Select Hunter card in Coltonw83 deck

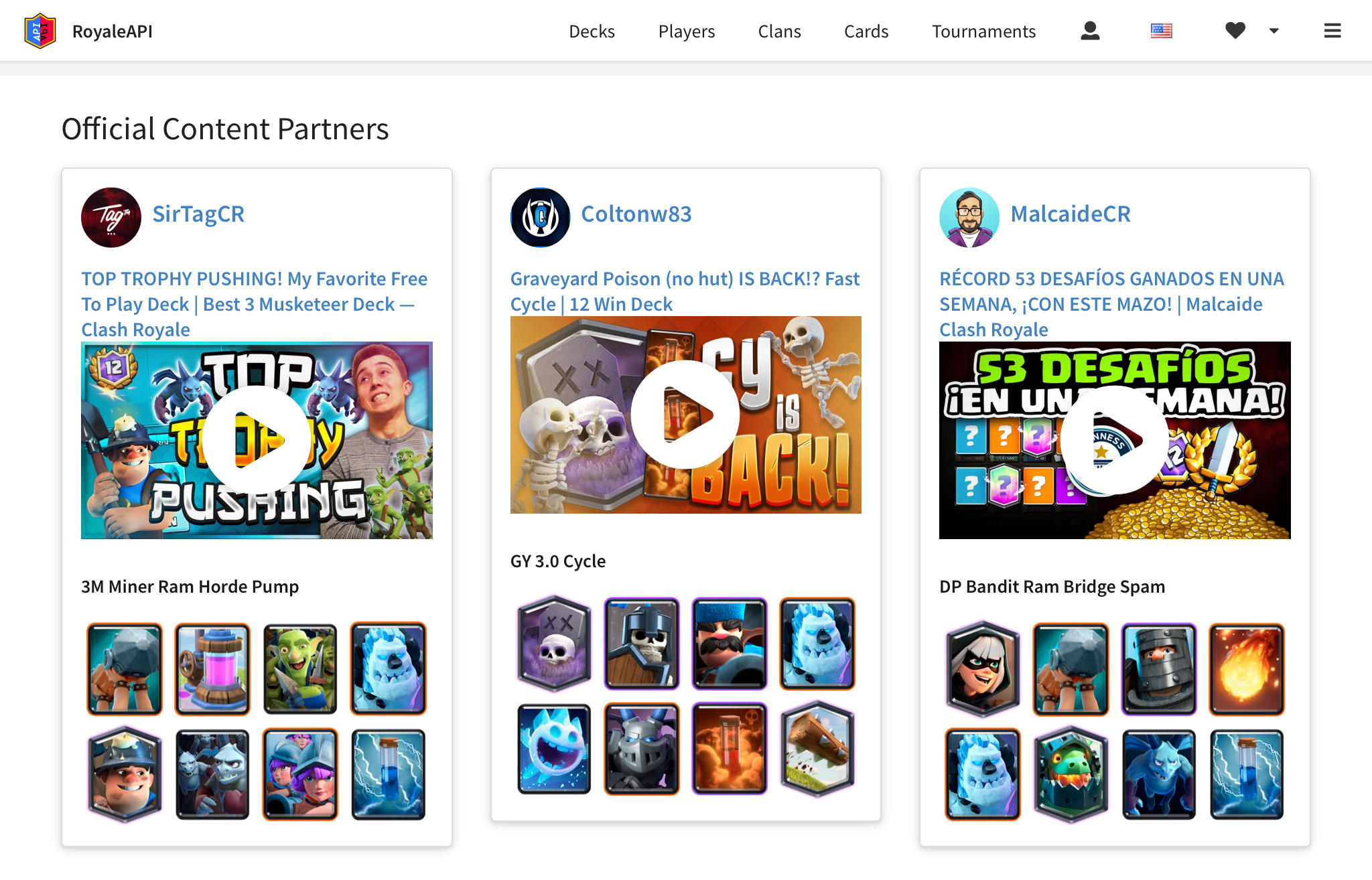coord(730,644)
